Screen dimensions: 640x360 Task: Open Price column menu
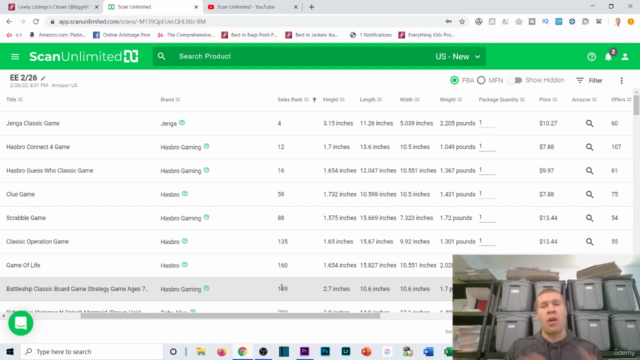point(555,100)
